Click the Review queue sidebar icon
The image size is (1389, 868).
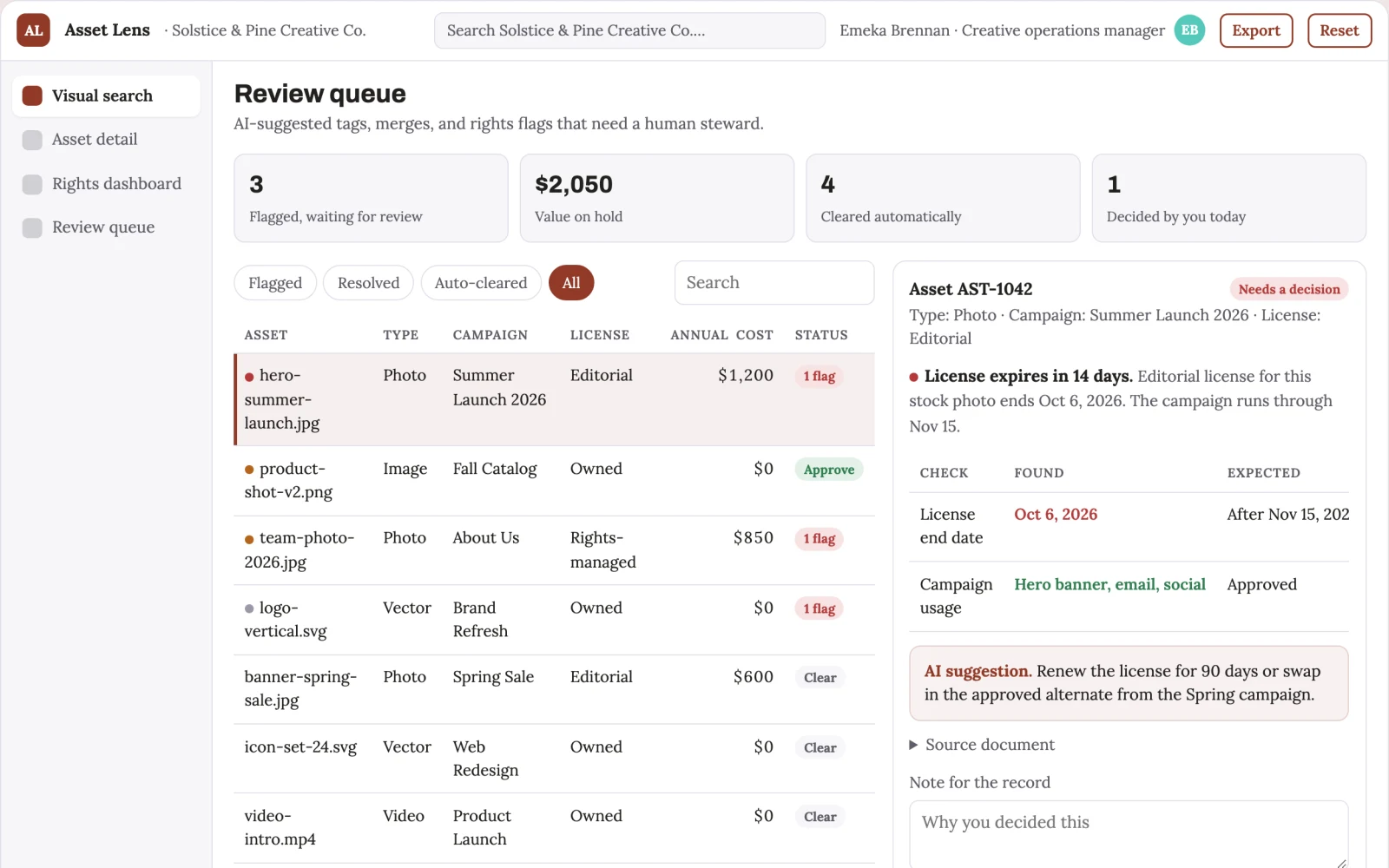click(x=32, y=227)
